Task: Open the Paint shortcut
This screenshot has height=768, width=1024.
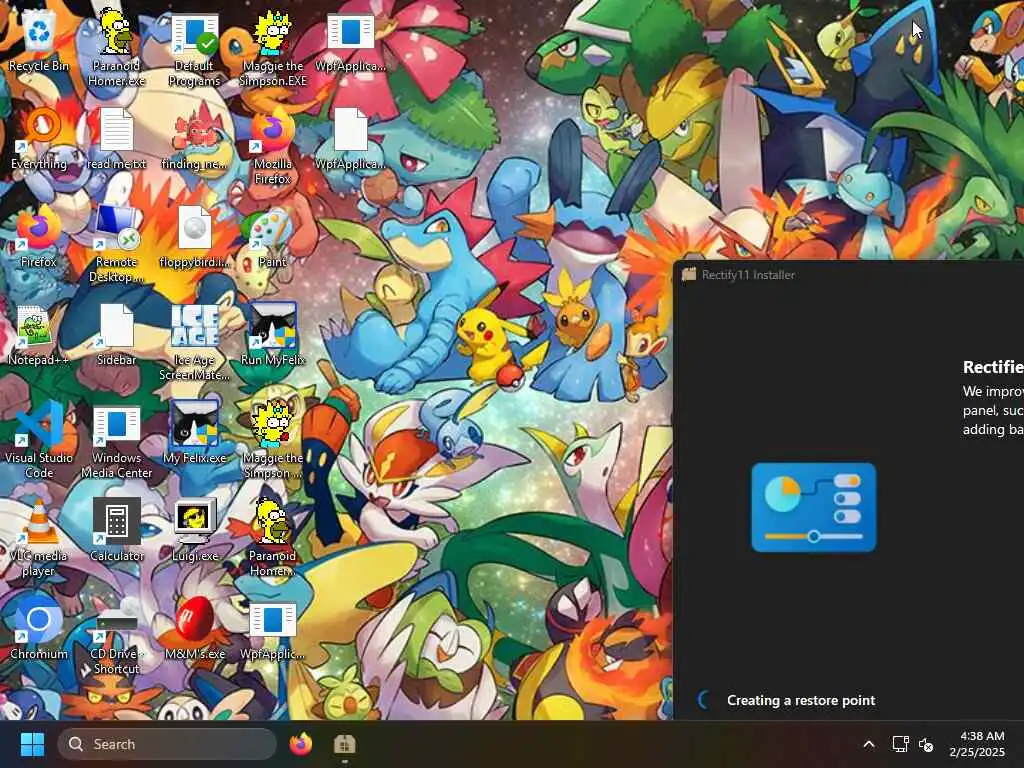Action: 273,237
